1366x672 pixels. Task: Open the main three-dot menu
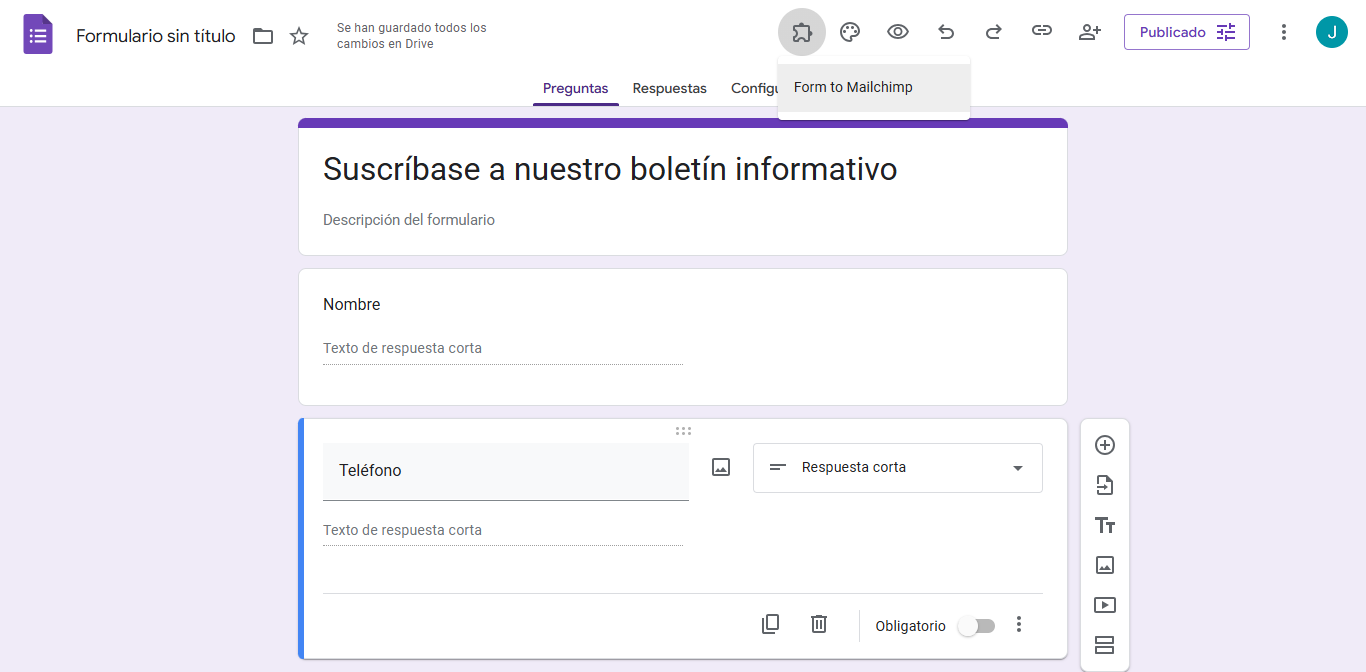[x=1284, y=32]
